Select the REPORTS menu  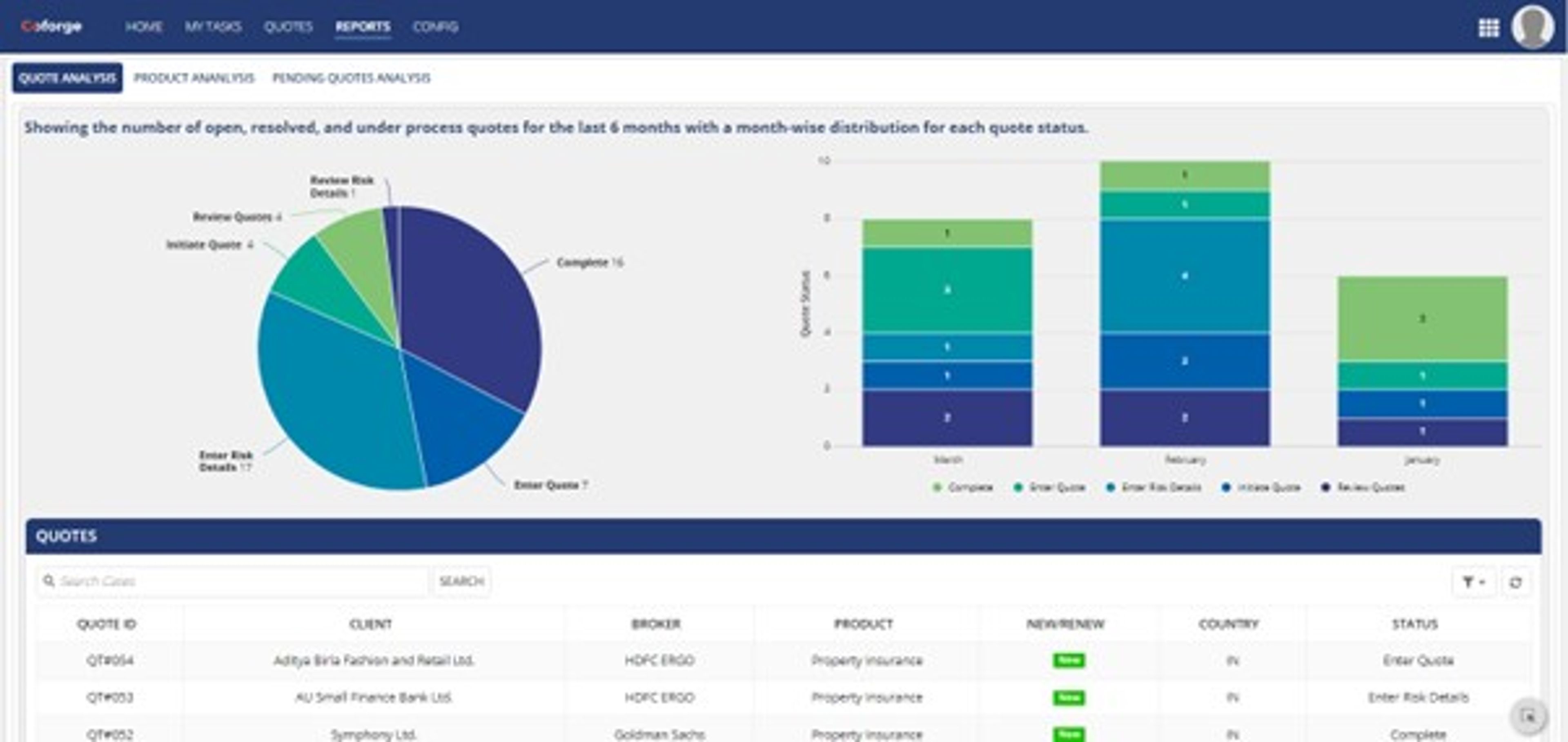pos(363,27)
